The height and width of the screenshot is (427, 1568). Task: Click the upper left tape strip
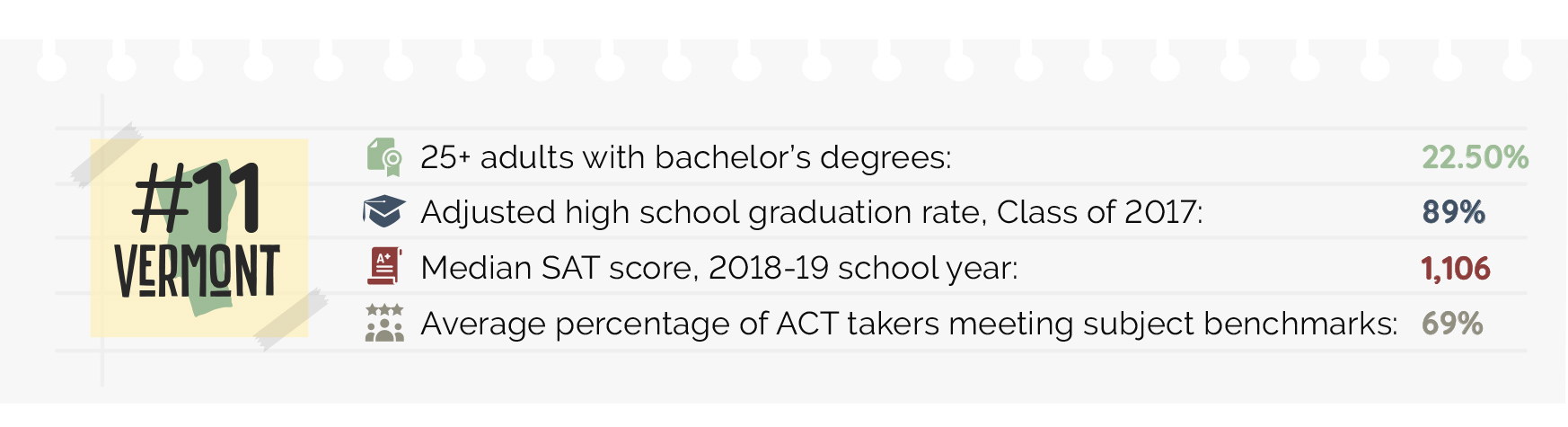[107, 155]
